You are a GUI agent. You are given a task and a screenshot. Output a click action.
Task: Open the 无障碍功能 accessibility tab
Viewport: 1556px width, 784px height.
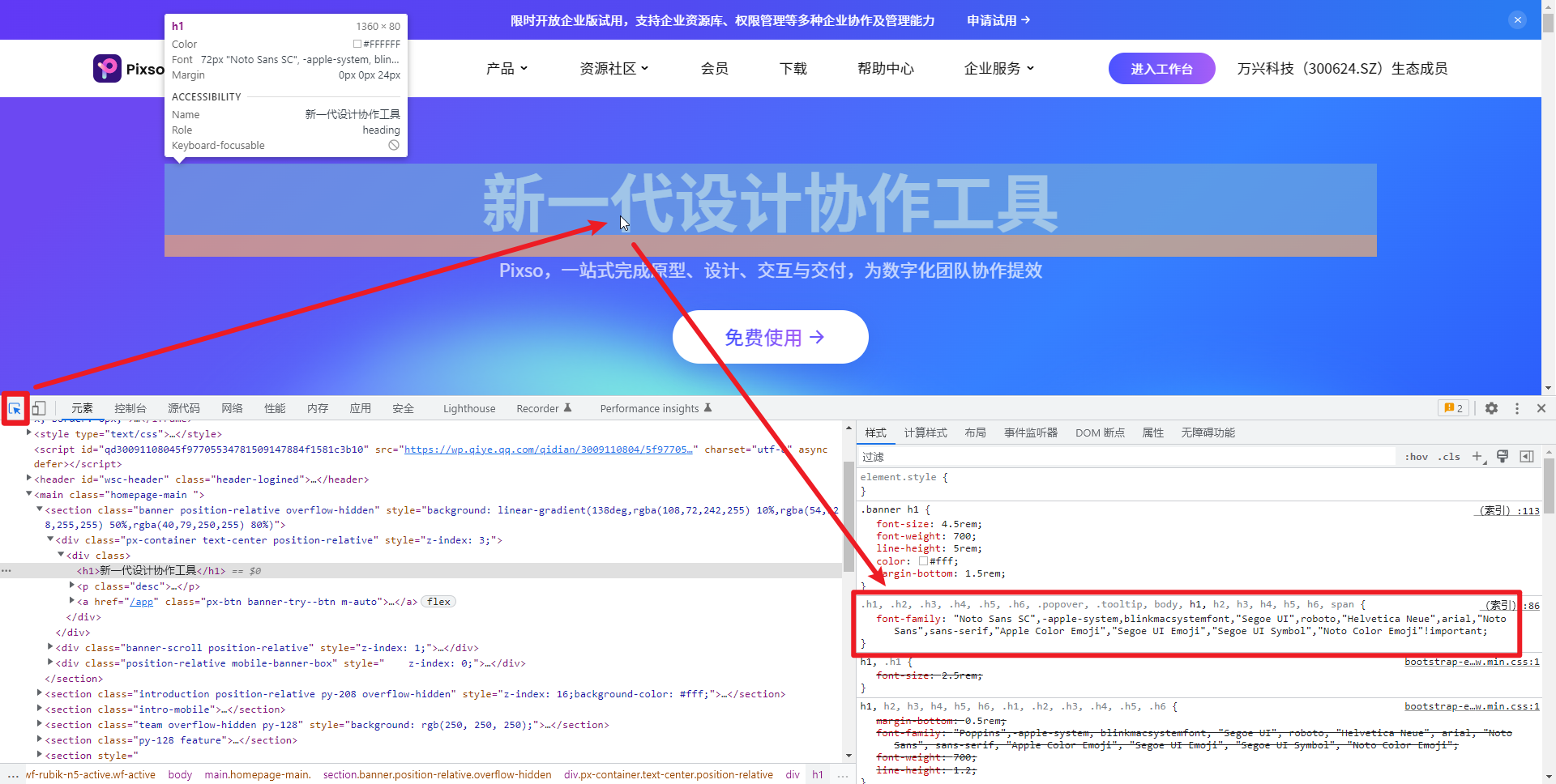tap(1208, 432)
